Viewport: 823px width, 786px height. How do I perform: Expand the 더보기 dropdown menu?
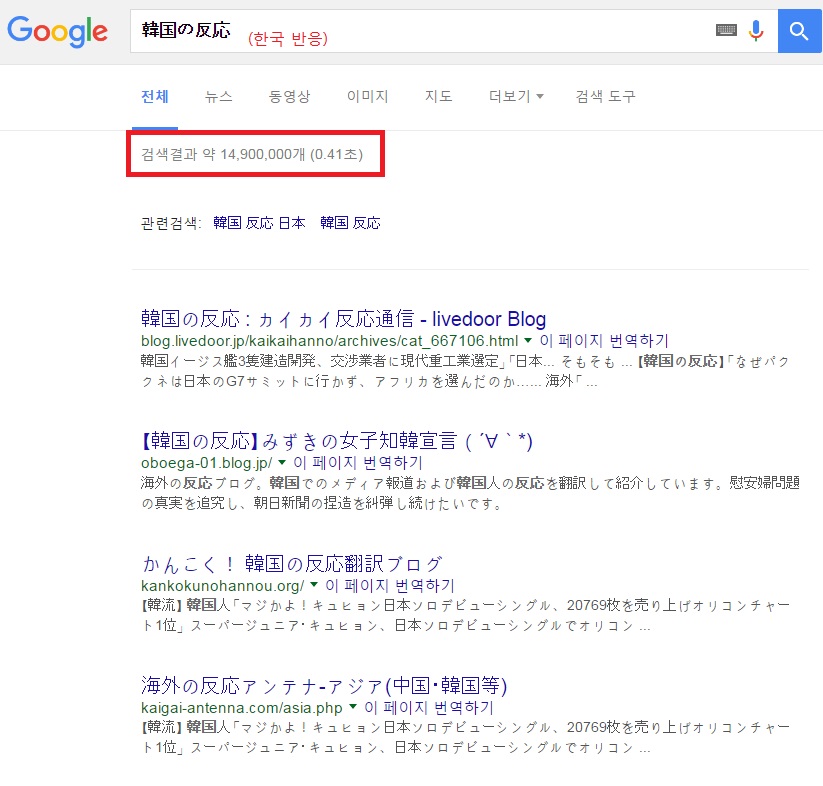[516, 97]
